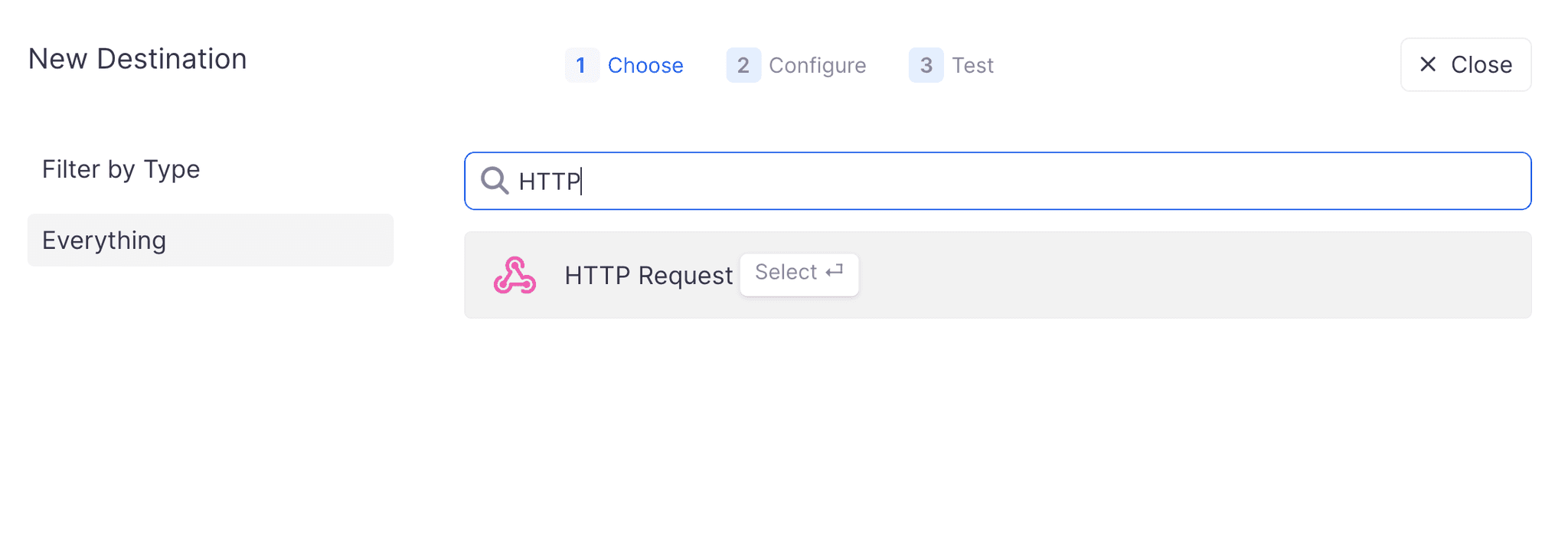Click the Close button to dismiss dialog

pyautogui.click(x=1465, y=64)
